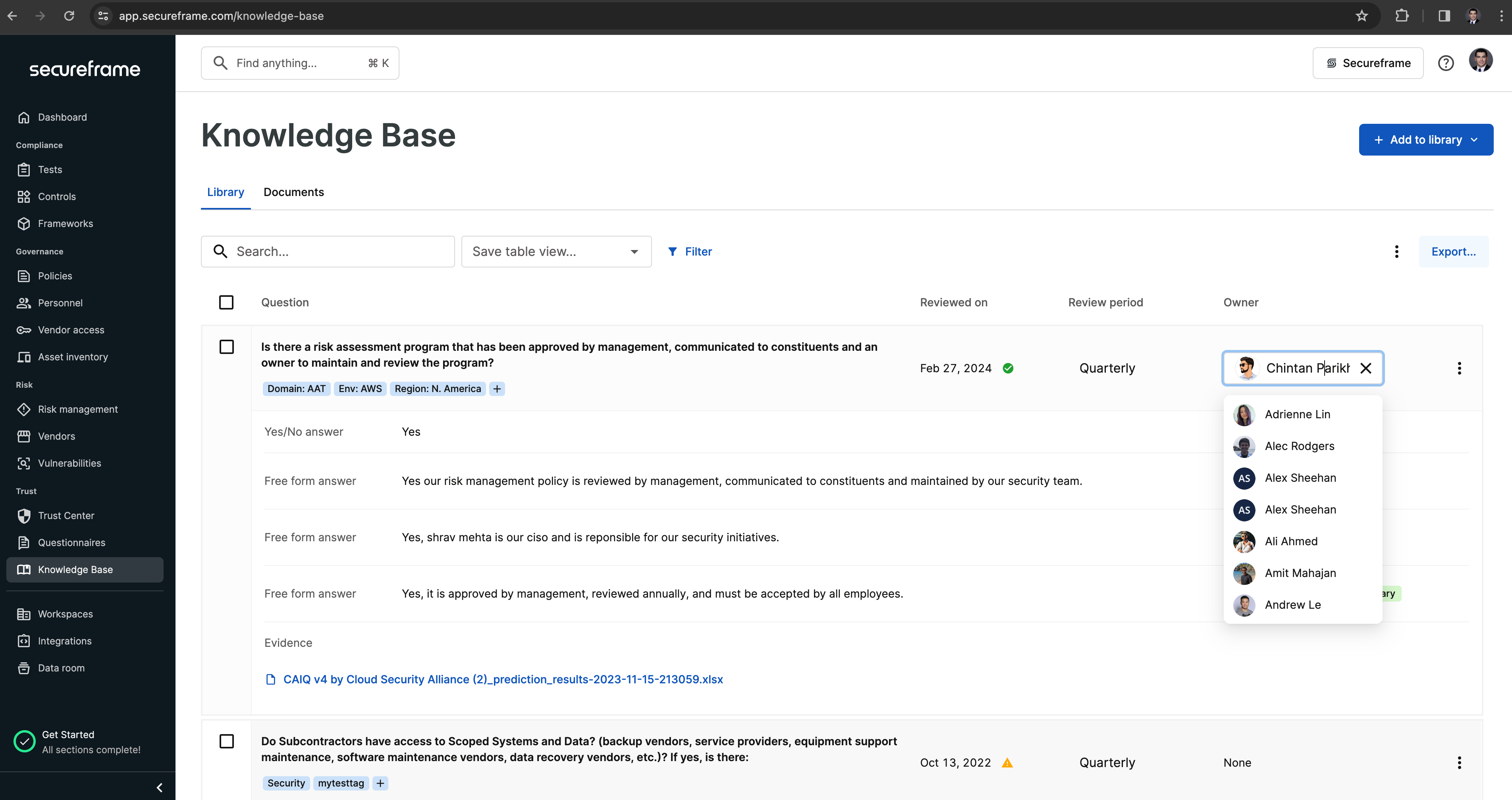Image resolution: width=1512 pixels, height=800 pixels.
Task: Open Workspaces in sidebar
Action: pyautogui.click(x=65, y=614)
